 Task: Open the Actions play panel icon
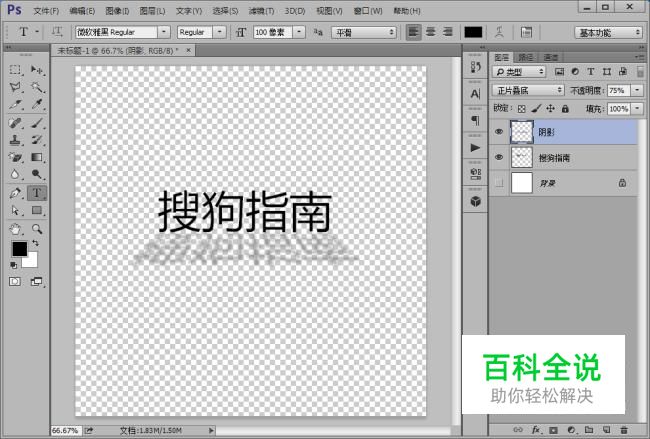pyautogui.click(x=475, y=148)
